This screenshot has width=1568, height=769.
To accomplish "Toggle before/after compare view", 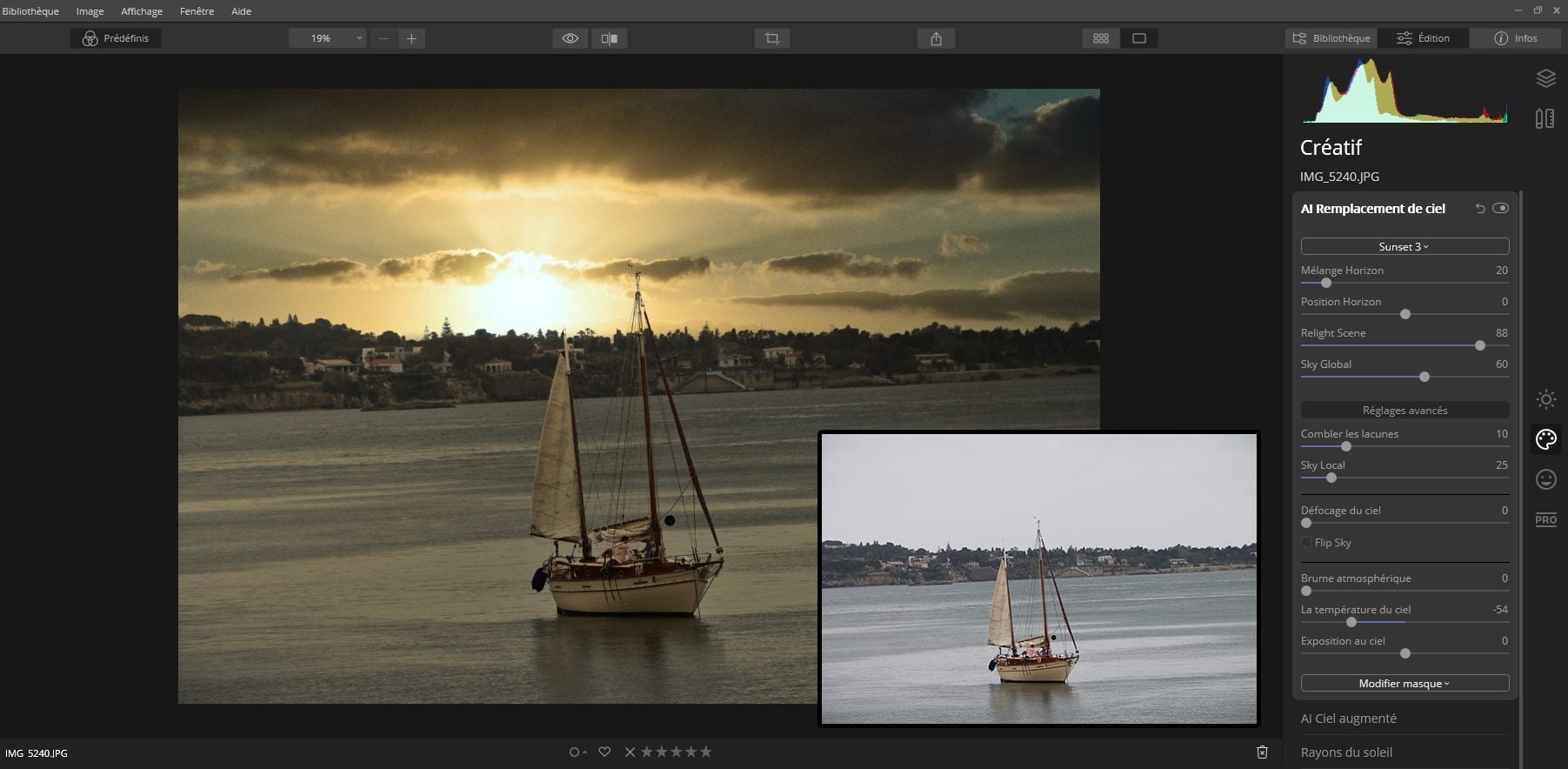I will (x=610, y=38).
